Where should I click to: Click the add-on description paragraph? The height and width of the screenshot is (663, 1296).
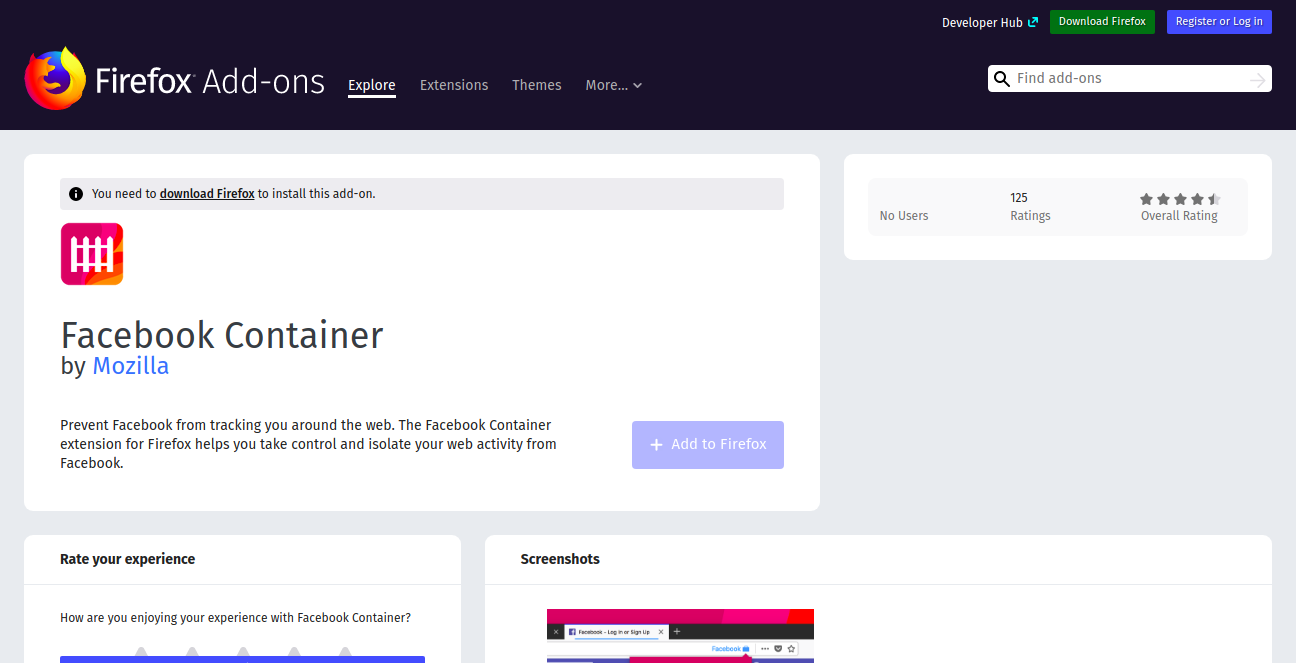click(309, 444)
